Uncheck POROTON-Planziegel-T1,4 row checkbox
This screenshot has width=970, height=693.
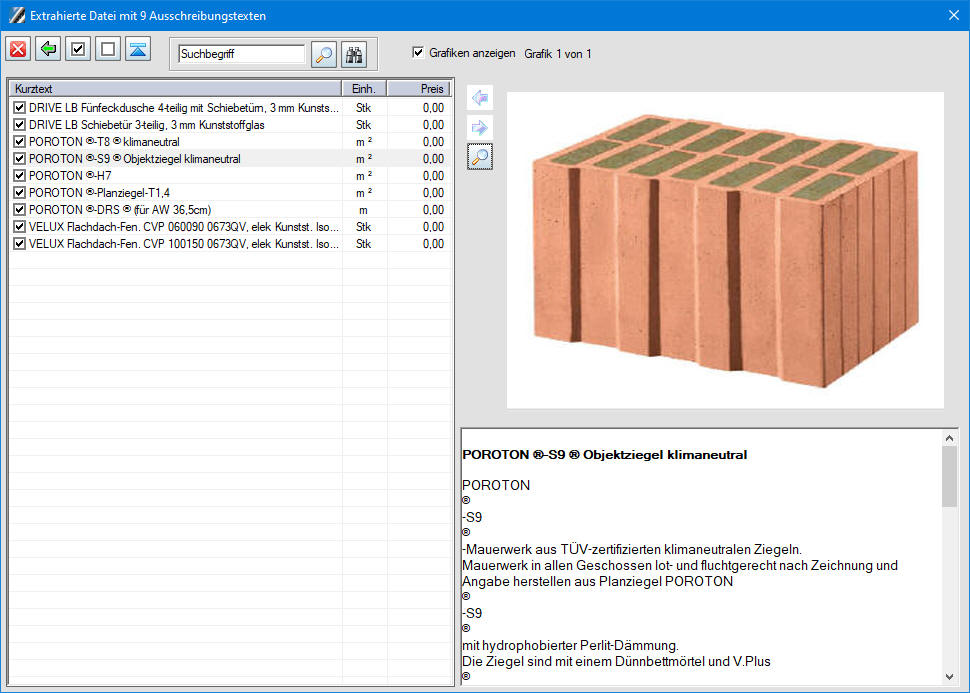19,193
